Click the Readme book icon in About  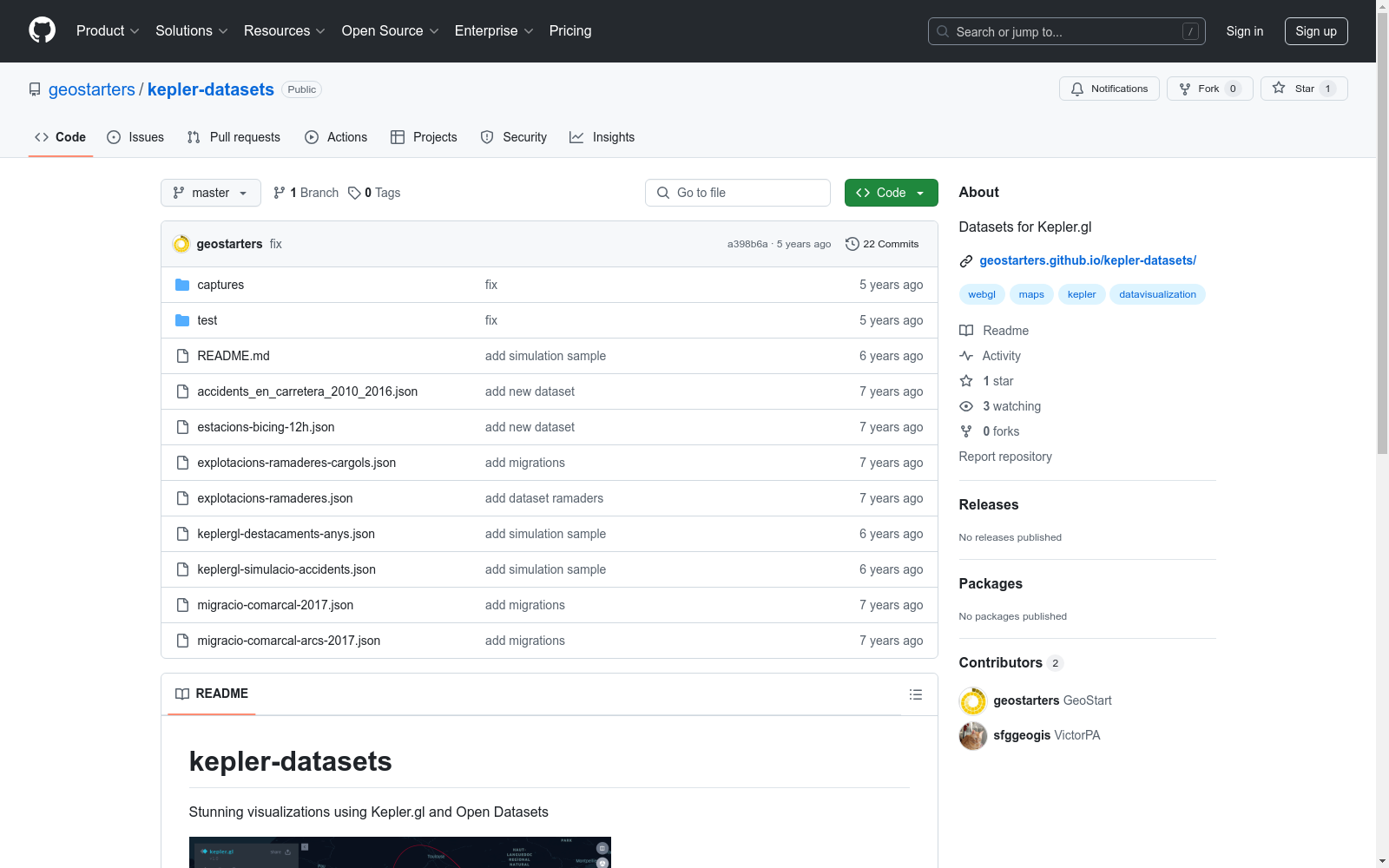(966, 331)
